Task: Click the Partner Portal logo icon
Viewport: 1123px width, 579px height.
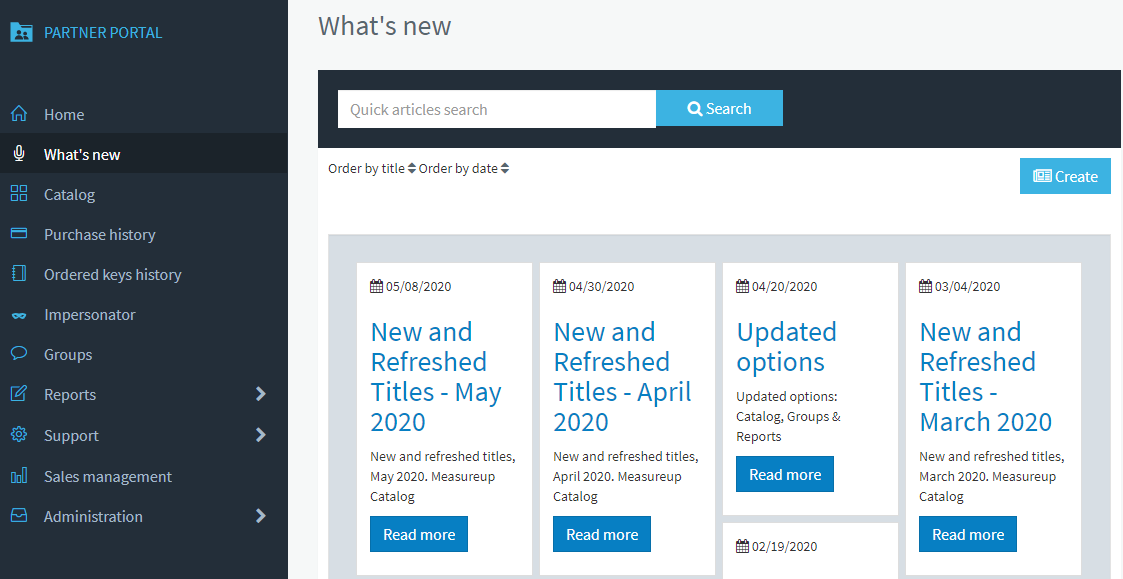Action: [21, 32]
